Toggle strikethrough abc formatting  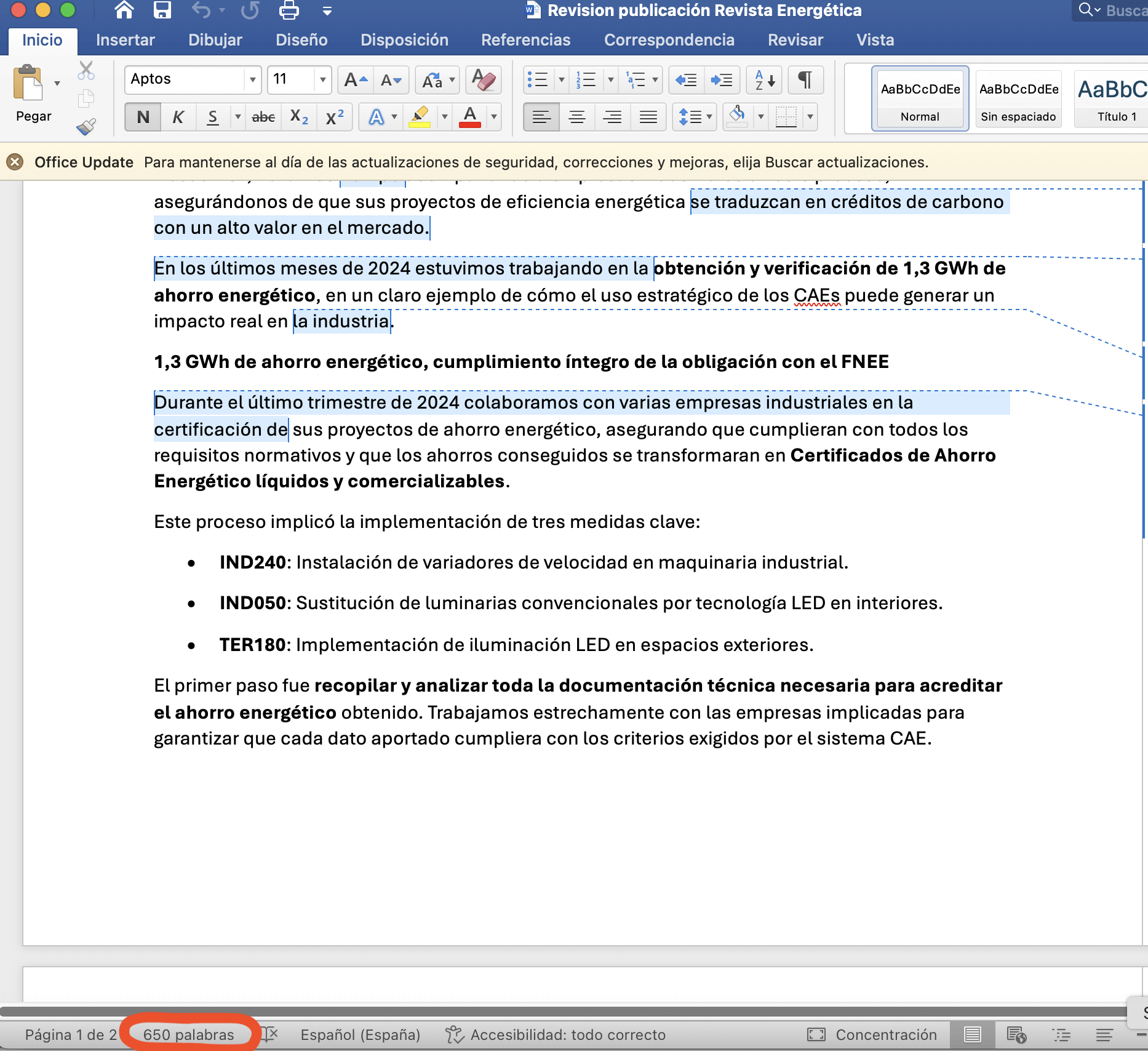(263, 117)
